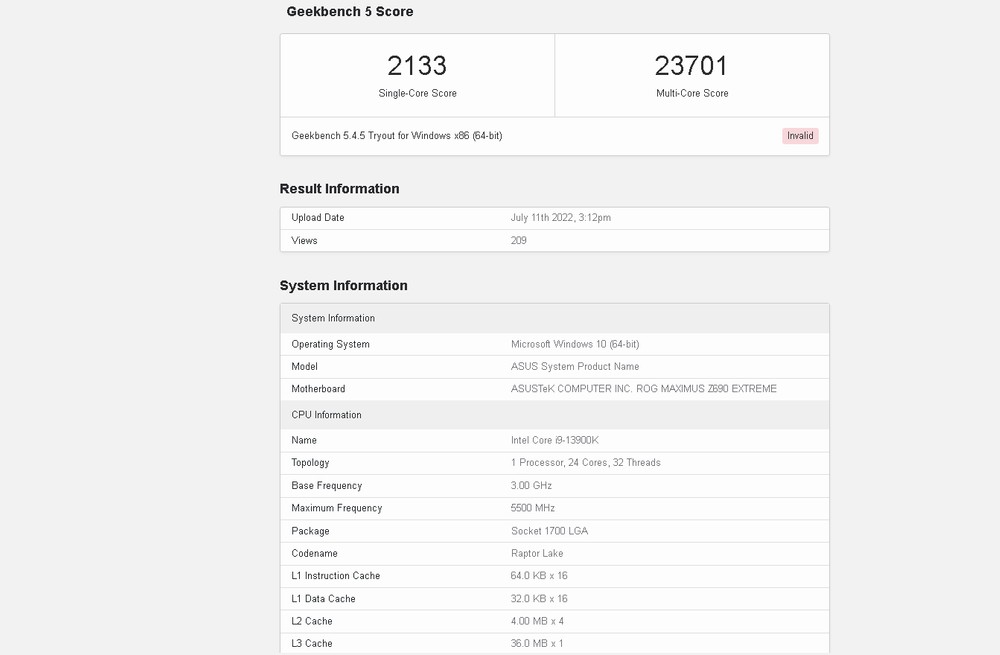Select the Raptor Lake value

tap(537, 554)
